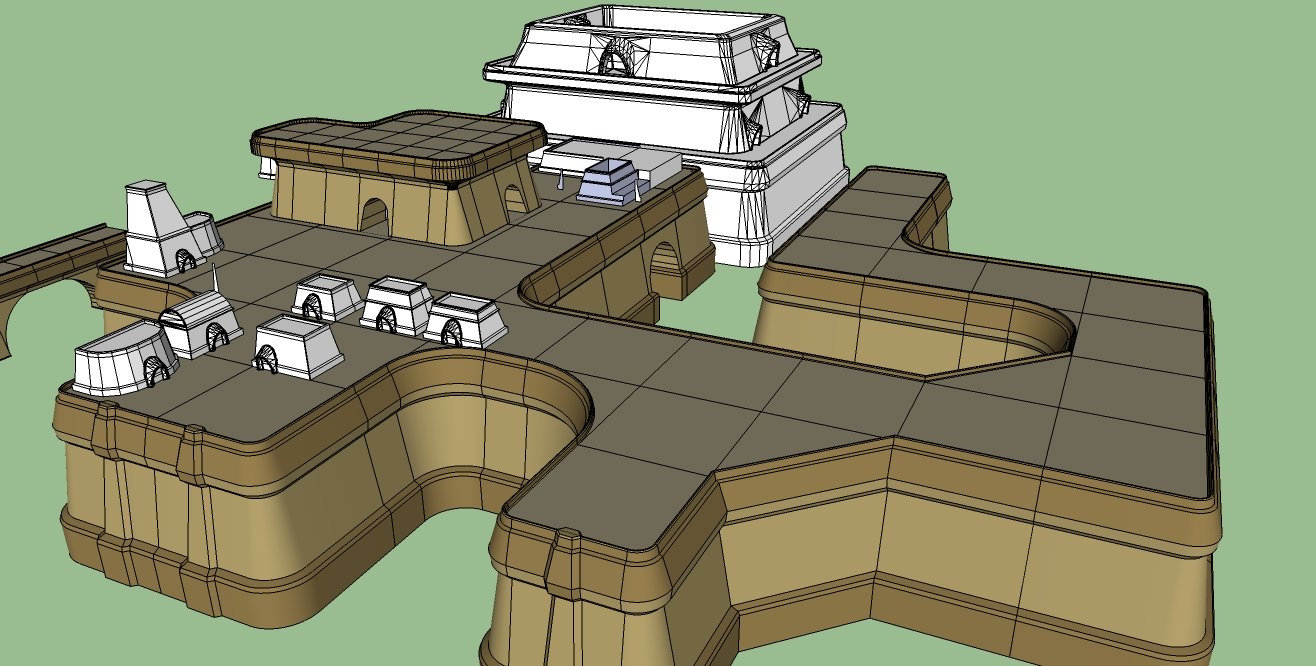Select the lone white hut in front of the row
The height and width of the screenshot is (666, 1316).
(297, 345)
